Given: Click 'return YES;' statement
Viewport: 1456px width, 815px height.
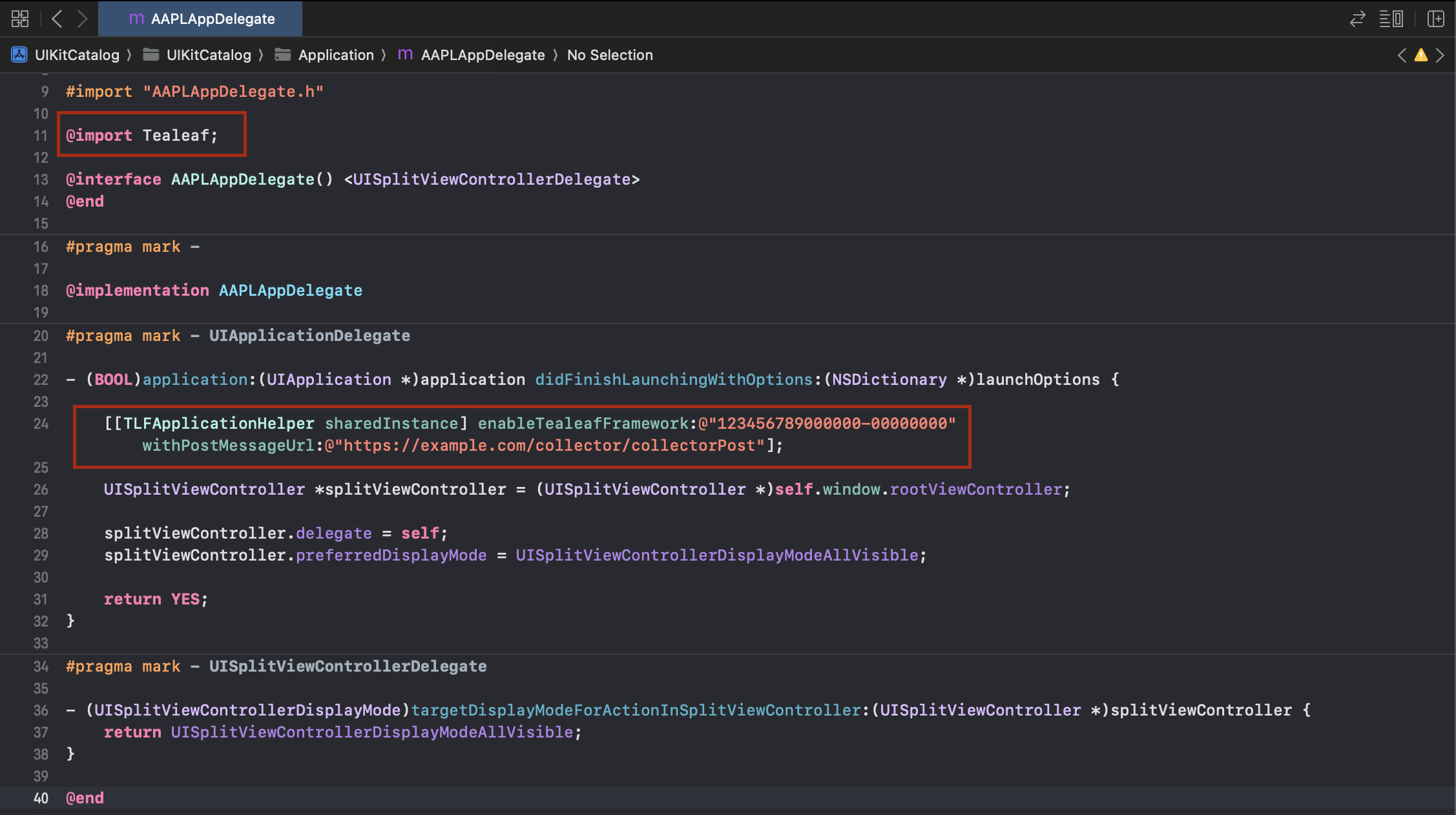Looking at the screenshot, I should tap(156, 599).
